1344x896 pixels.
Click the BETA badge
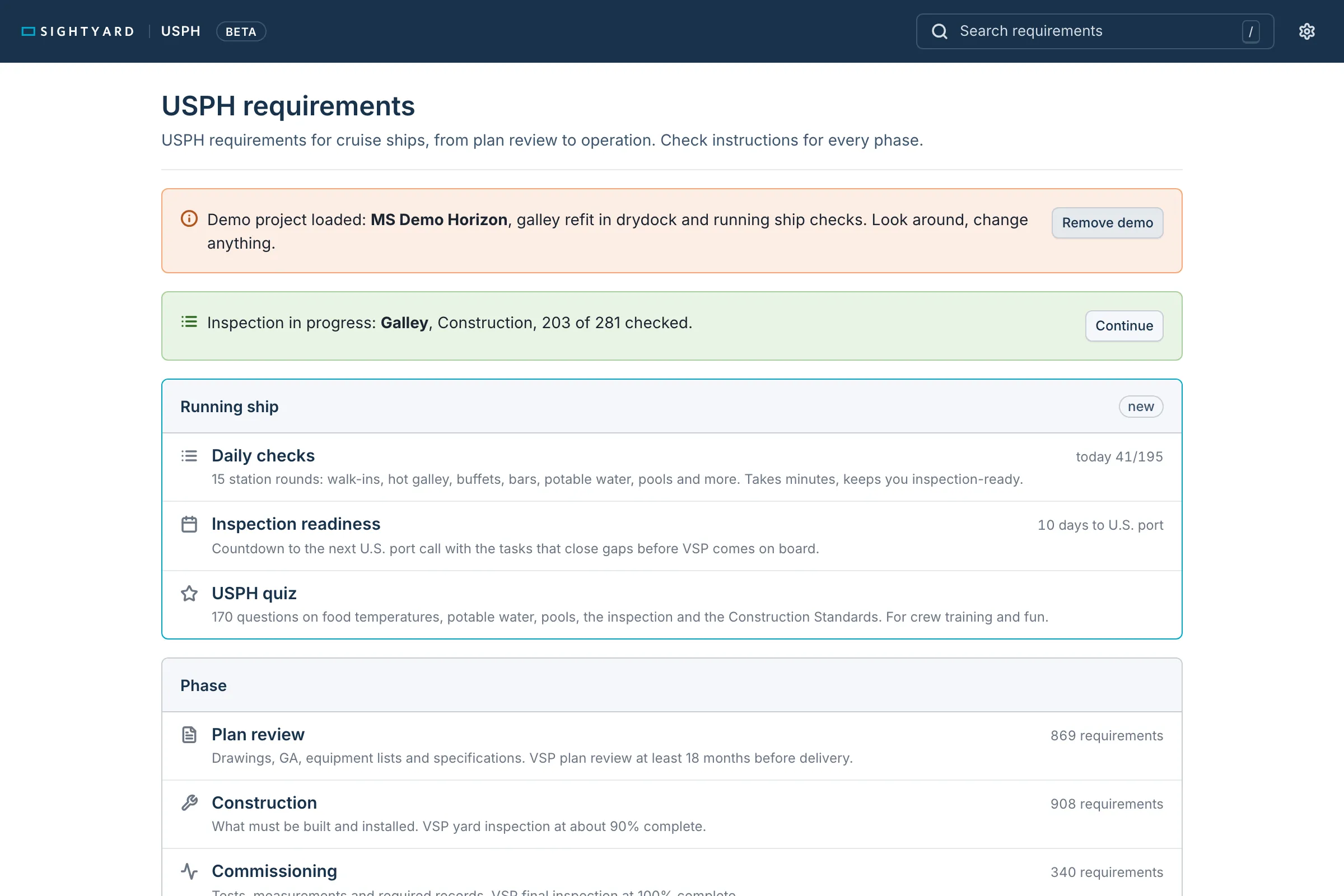point(241,31)
